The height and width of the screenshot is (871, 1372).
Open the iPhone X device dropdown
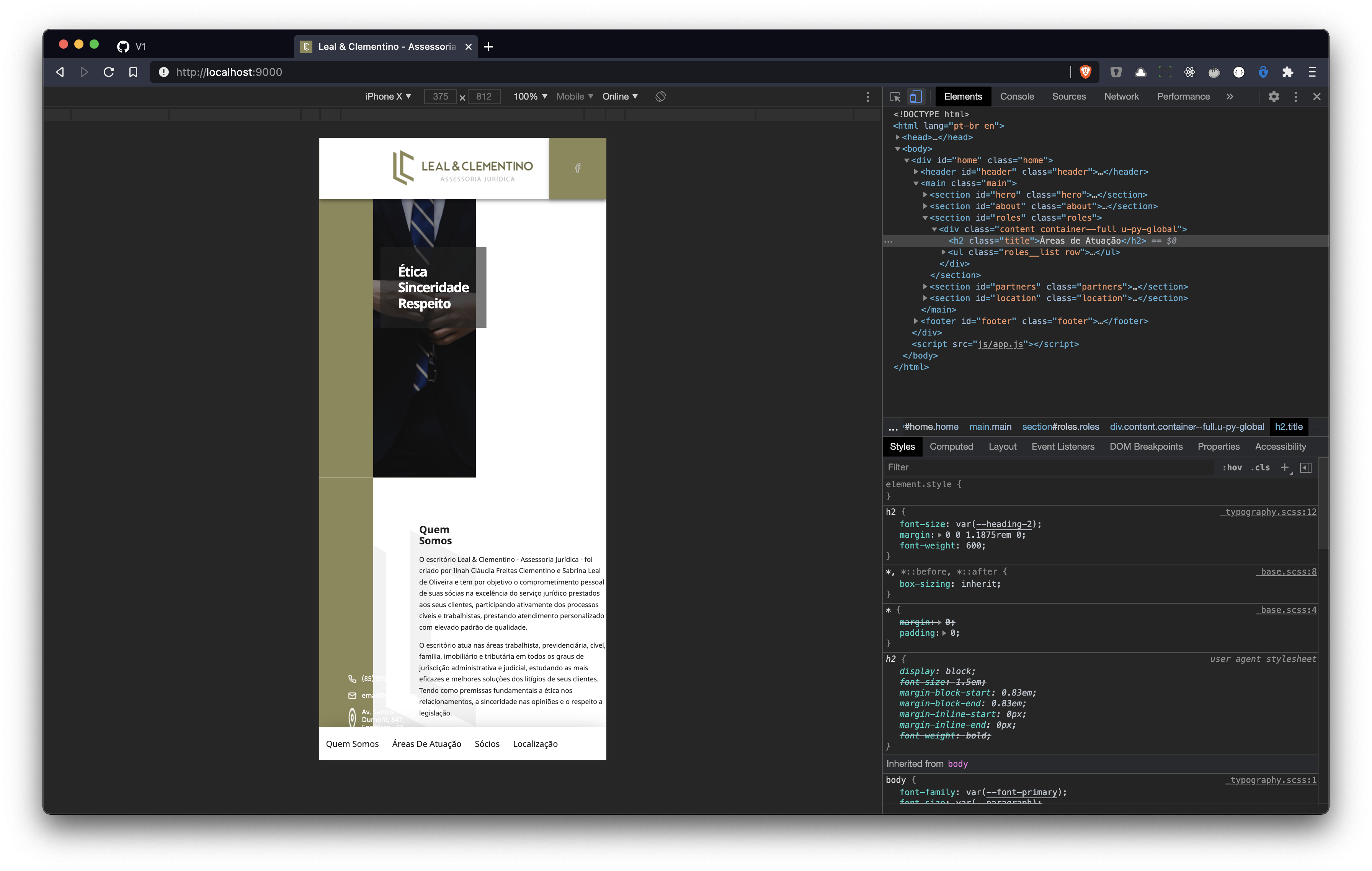(388, 97)
